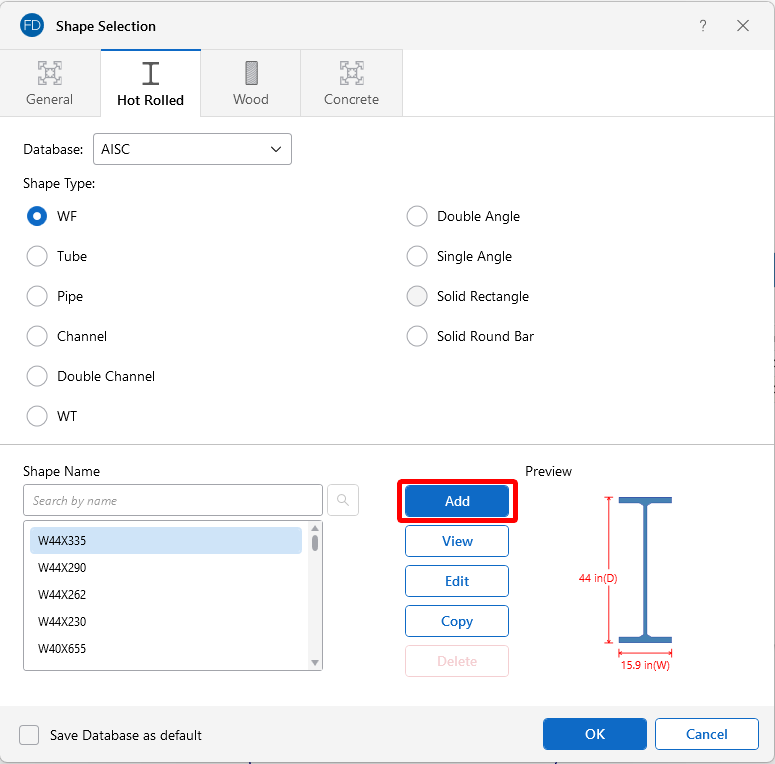Enable Save Database as default checkbox

click(x=29, y=735)
